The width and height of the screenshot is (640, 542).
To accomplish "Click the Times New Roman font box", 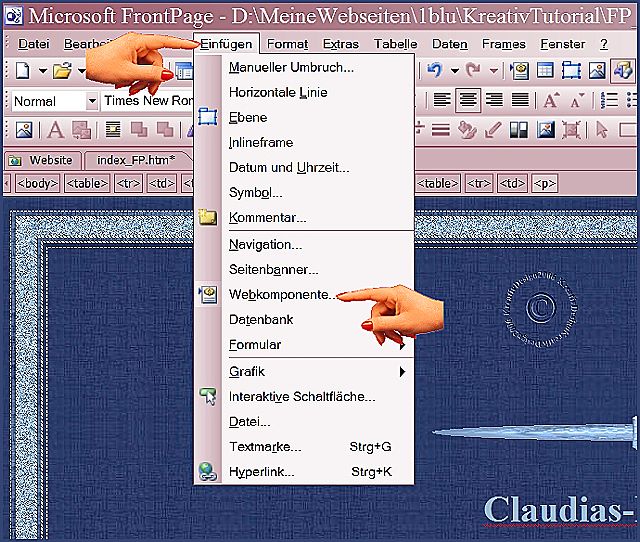I will 148,100.
